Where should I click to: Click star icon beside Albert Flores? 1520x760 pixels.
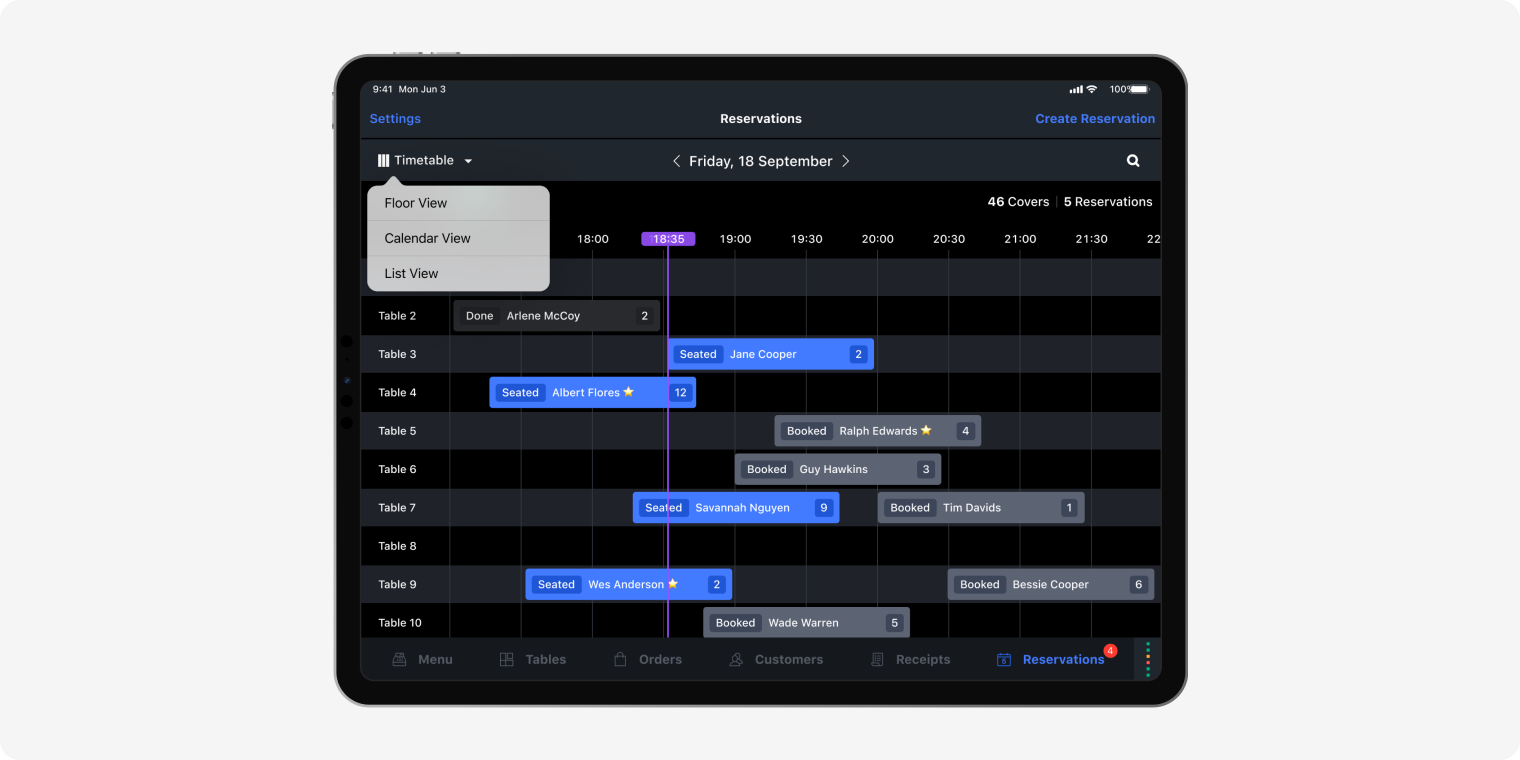point(629,392)
